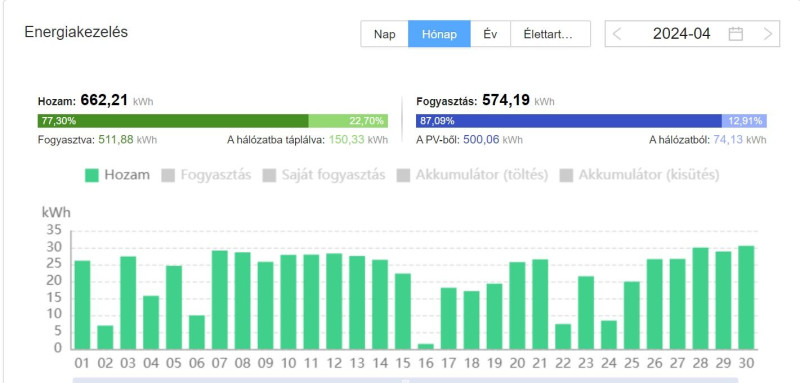
Task: Click the dark green 77,30% bar segment
Action: pos(173,121)
